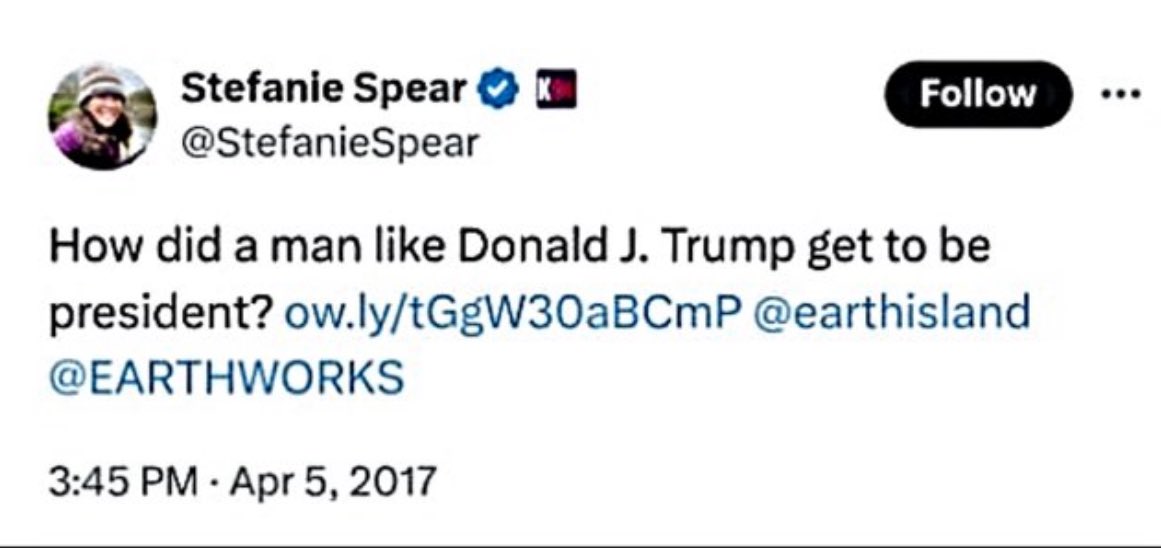Click the horizontal divider below the timestamp
1161x548 pixels.
click(x=580, y=545)
